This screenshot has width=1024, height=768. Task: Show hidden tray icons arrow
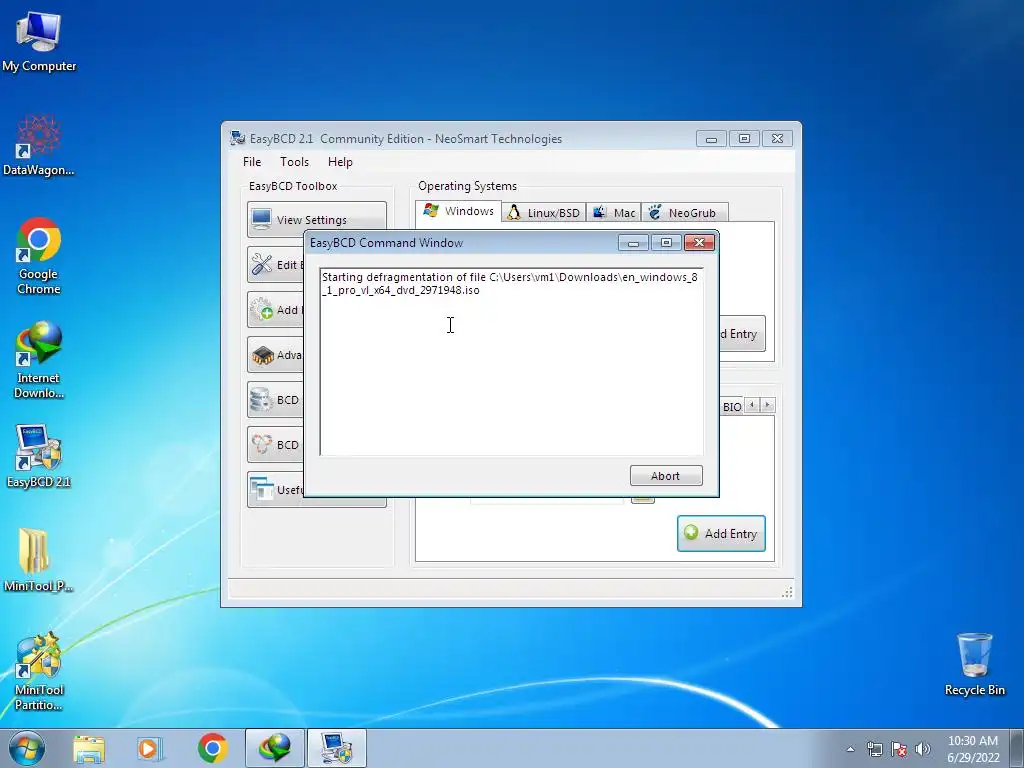tap(850, 749)
